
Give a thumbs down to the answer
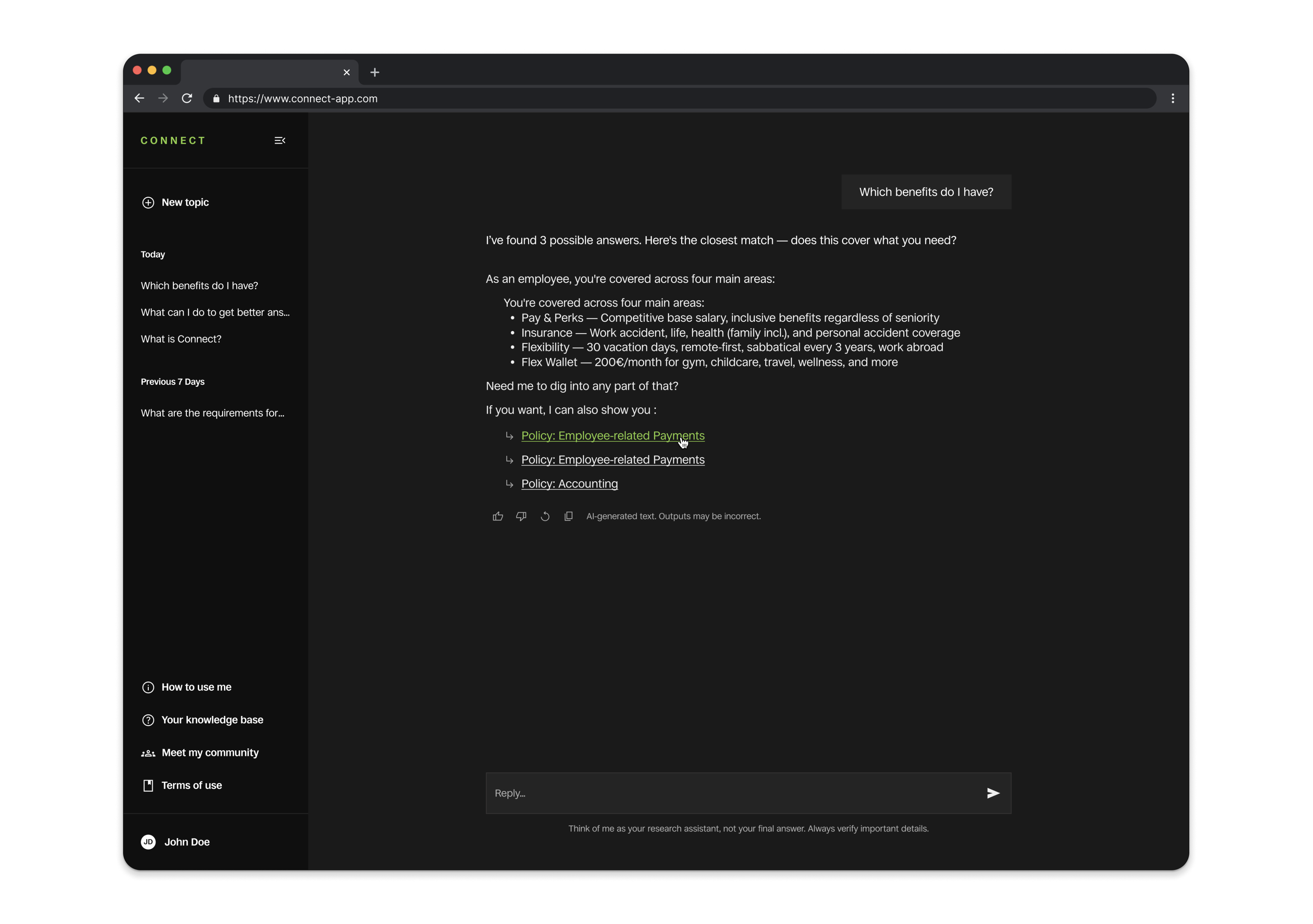click(x=521, y=516)
